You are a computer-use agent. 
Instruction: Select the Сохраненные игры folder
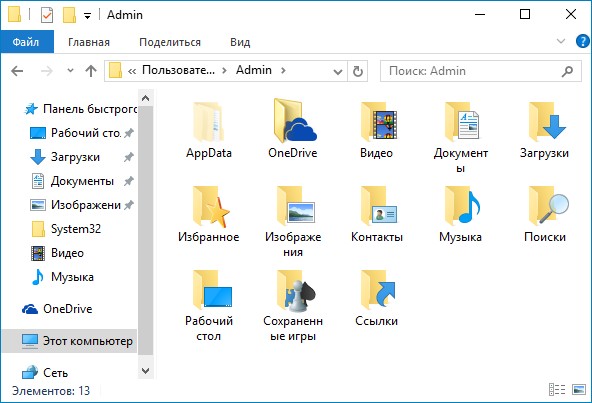(x=293, y=305)
